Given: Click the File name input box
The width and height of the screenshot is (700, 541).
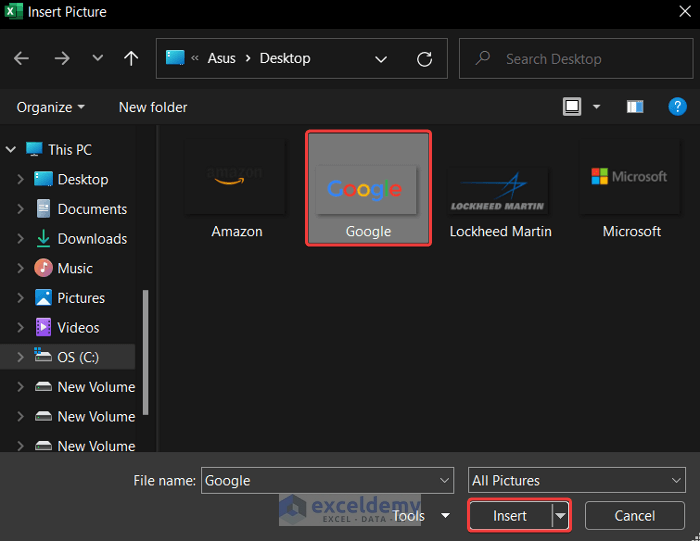Looking at the screenshot, I should [320, 480].
